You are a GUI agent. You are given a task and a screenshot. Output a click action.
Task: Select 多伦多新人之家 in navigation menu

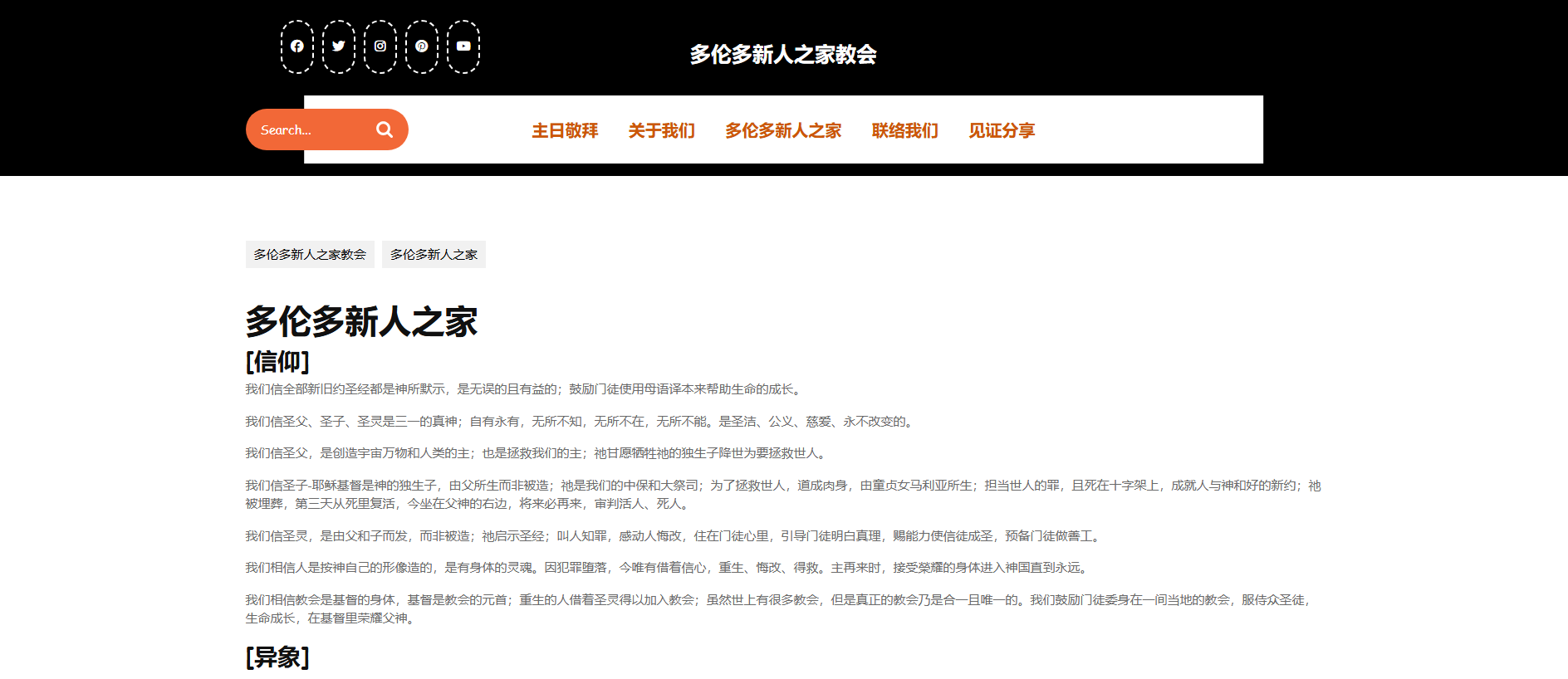coord(783,130)
